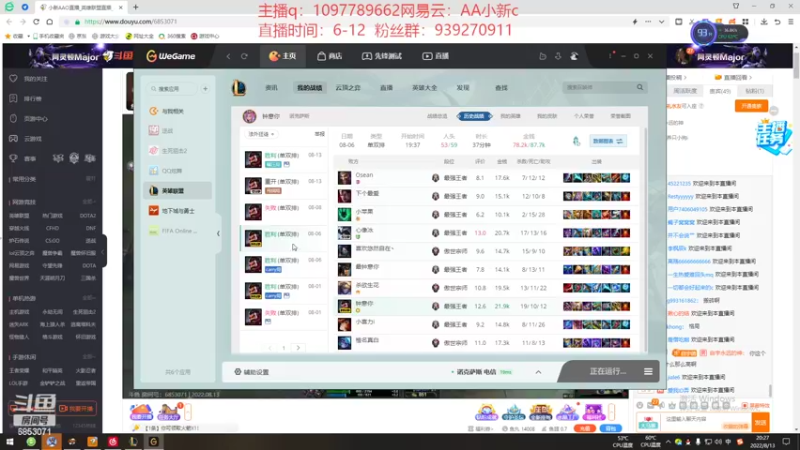800x450 pixels.
Task: Click DOTA2 category in Douyu sidebar
Action: [88, 215]
